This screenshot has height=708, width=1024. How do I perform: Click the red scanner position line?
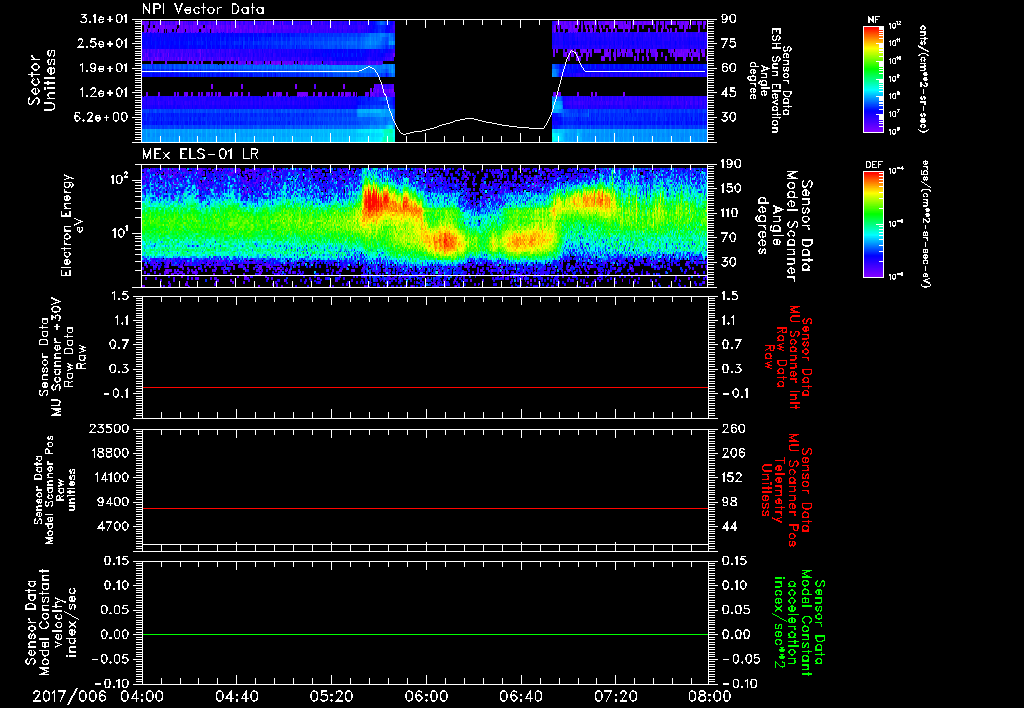[x=425, y=509]
